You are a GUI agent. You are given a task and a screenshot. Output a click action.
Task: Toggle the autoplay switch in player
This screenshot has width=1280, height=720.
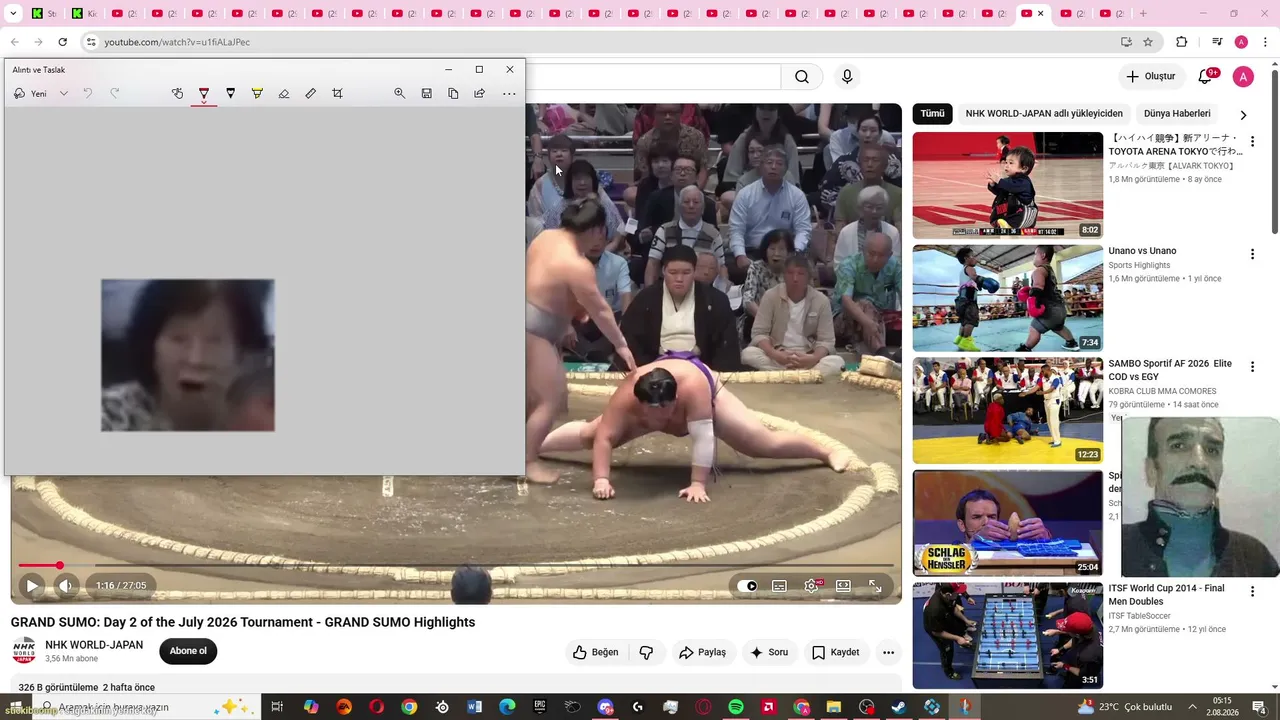click(747, 586)
